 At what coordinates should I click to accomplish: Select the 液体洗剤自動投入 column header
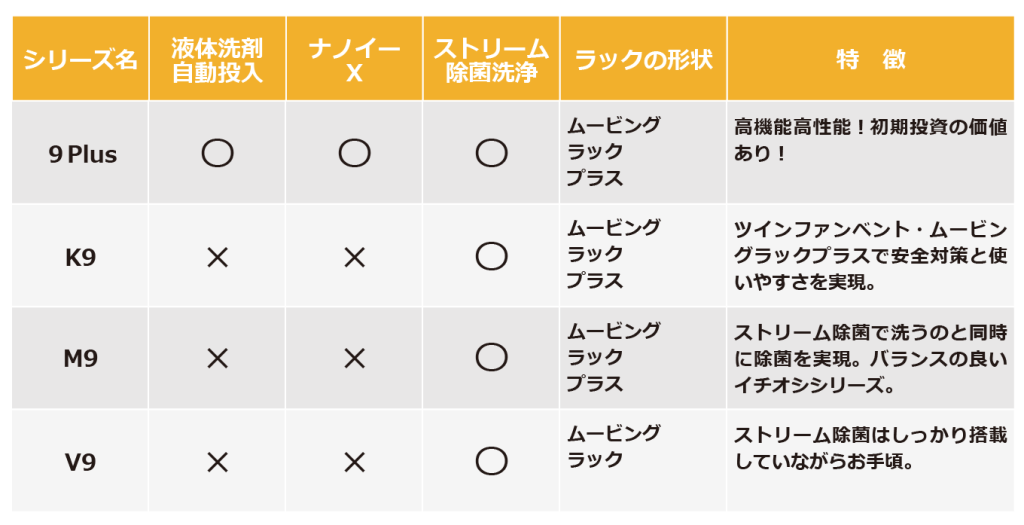coord(217,60)
